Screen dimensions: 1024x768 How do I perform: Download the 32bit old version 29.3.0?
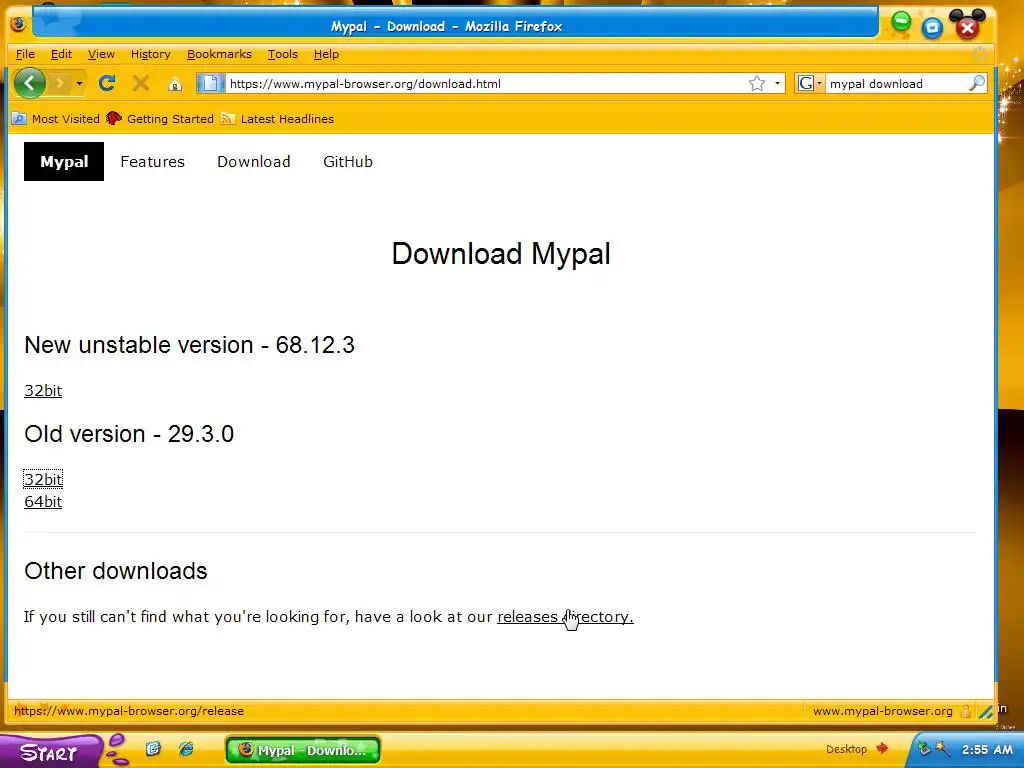click(x=43, y=479)
